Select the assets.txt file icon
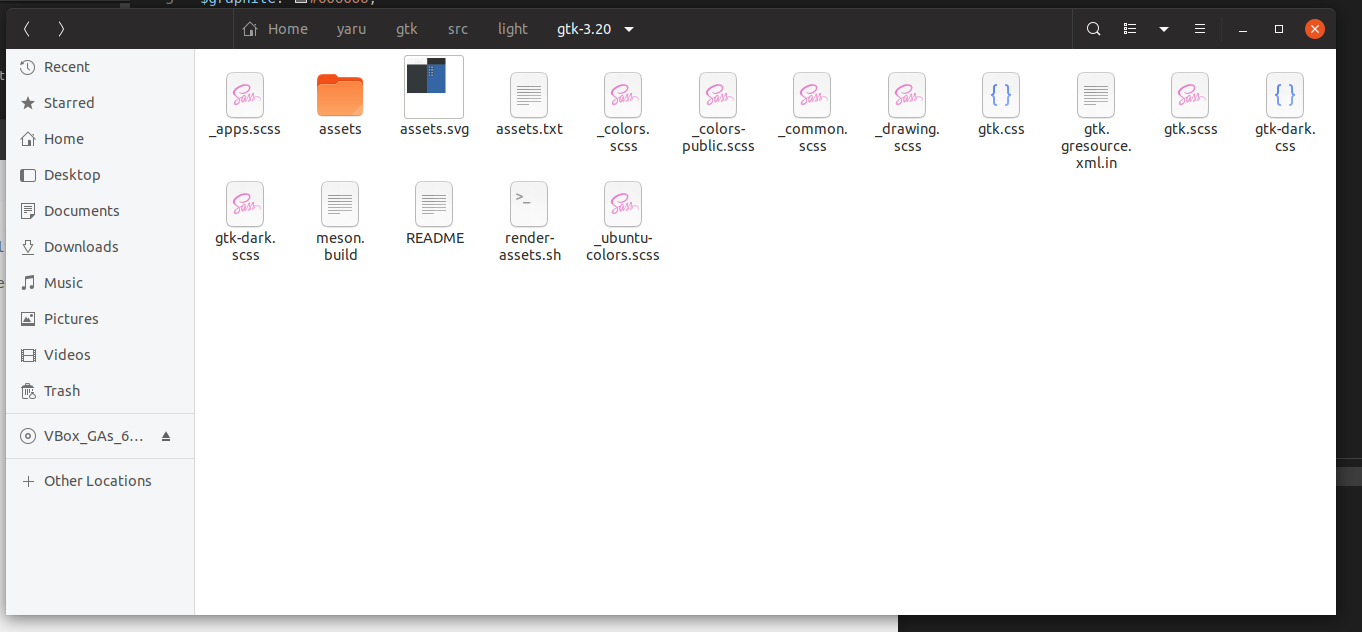This screenshot has width=1362, height=632. [x=529, y=95]
